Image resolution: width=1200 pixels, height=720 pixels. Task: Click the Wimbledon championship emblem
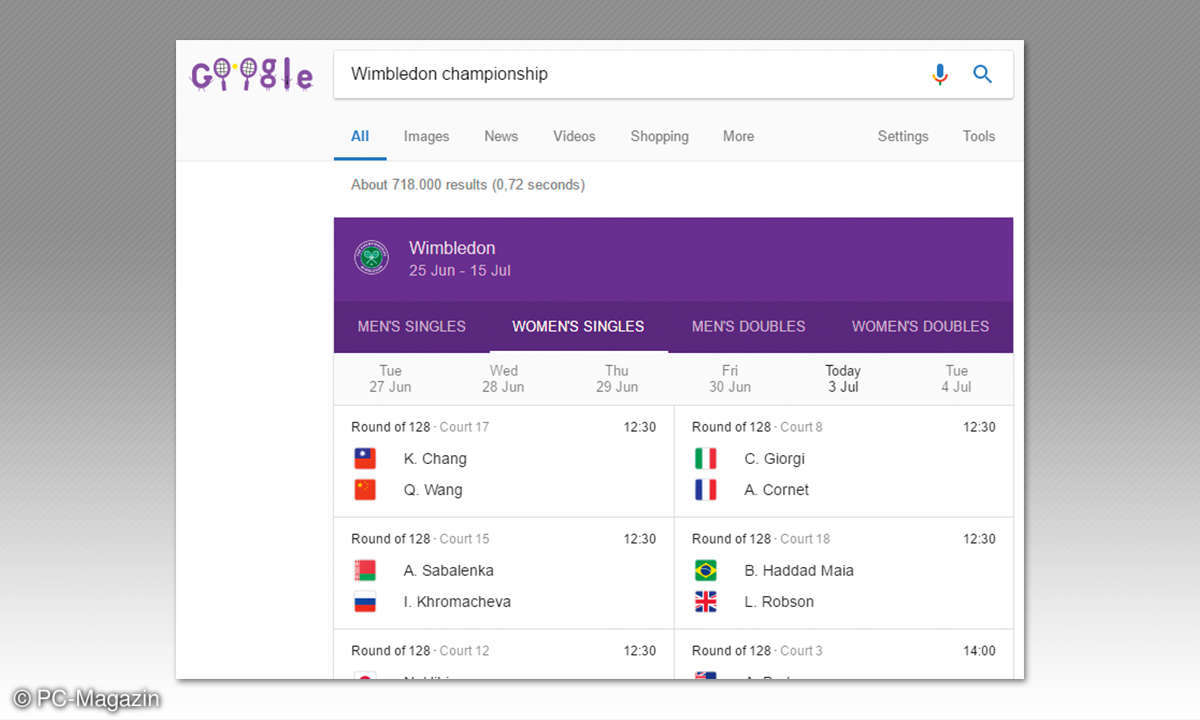372,258
